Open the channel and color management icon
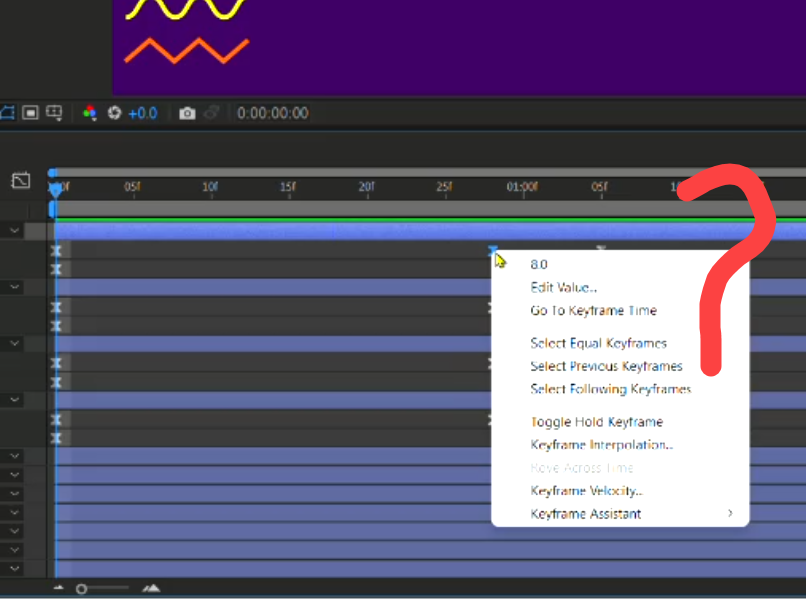Image resolution: width=806 pixels, height=599 pixels. pos(90,113)
